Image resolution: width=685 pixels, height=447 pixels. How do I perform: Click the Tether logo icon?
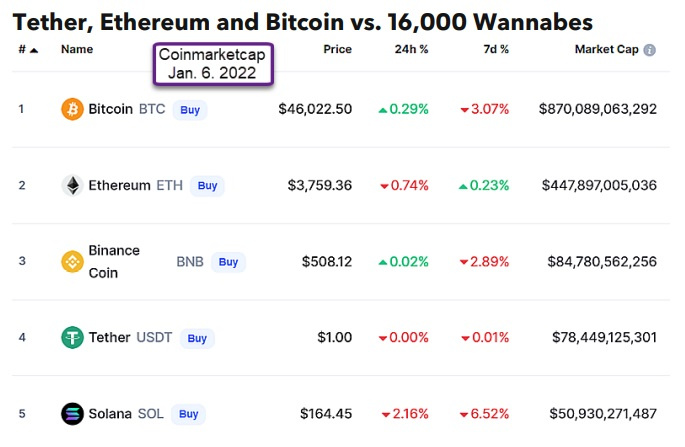click(x=72, y=337)
